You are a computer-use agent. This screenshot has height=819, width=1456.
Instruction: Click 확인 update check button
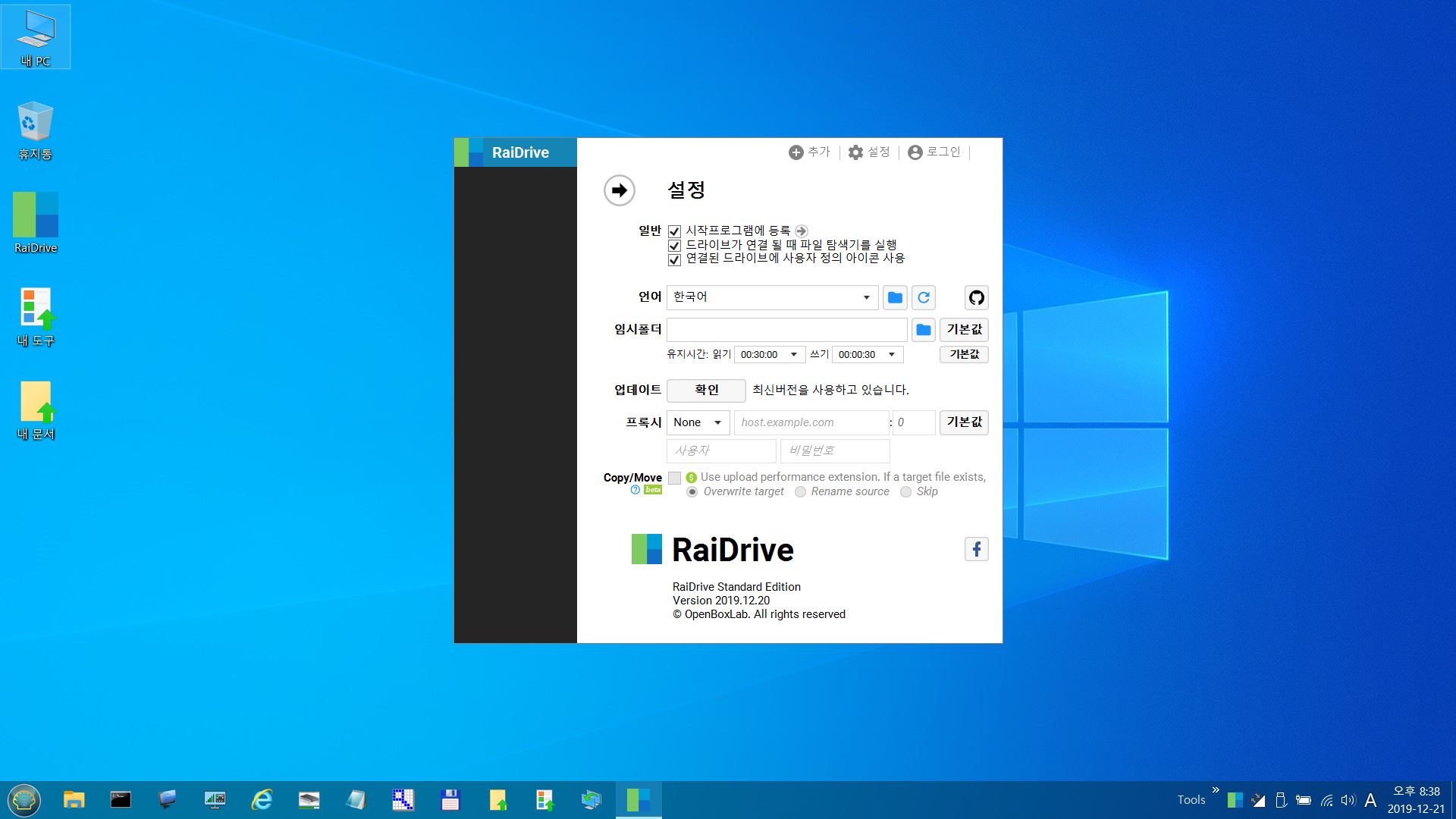706,391
